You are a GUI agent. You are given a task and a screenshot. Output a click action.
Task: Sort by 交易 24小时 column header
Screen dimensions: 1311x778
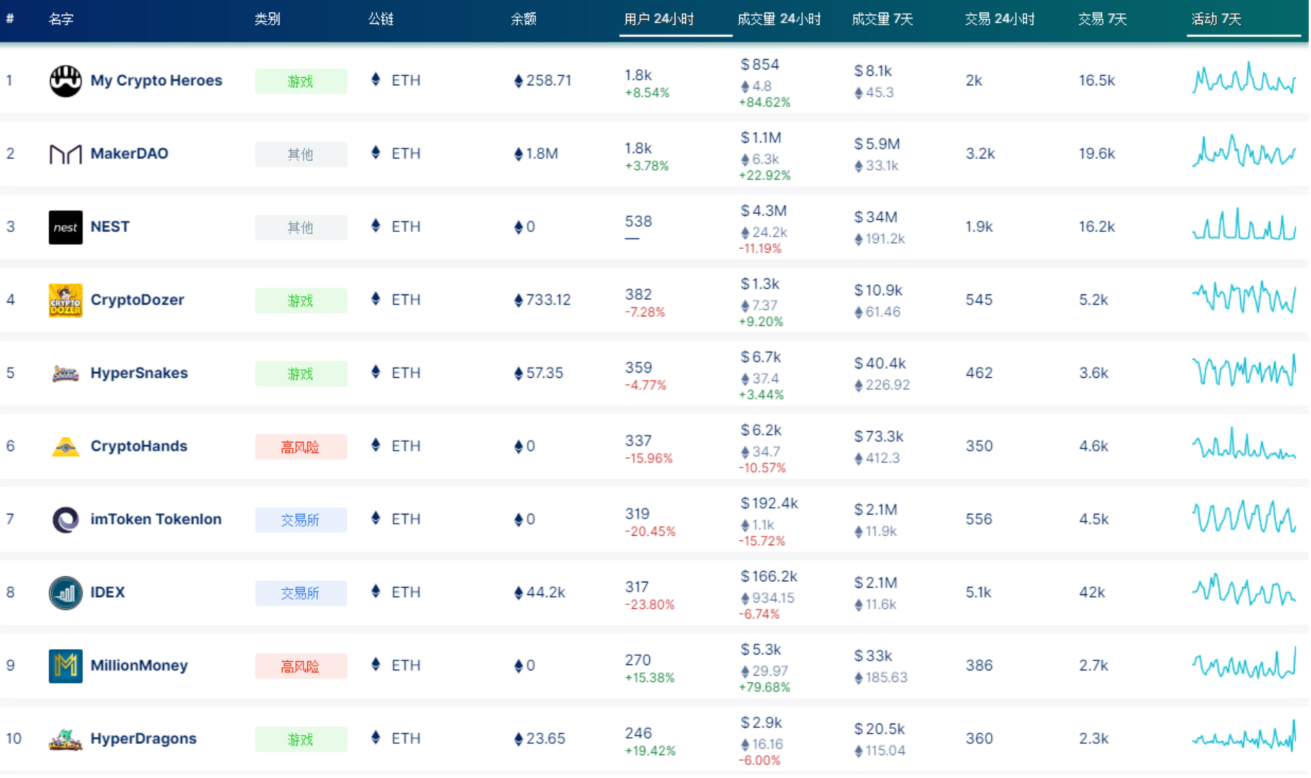pos(1000,19)
